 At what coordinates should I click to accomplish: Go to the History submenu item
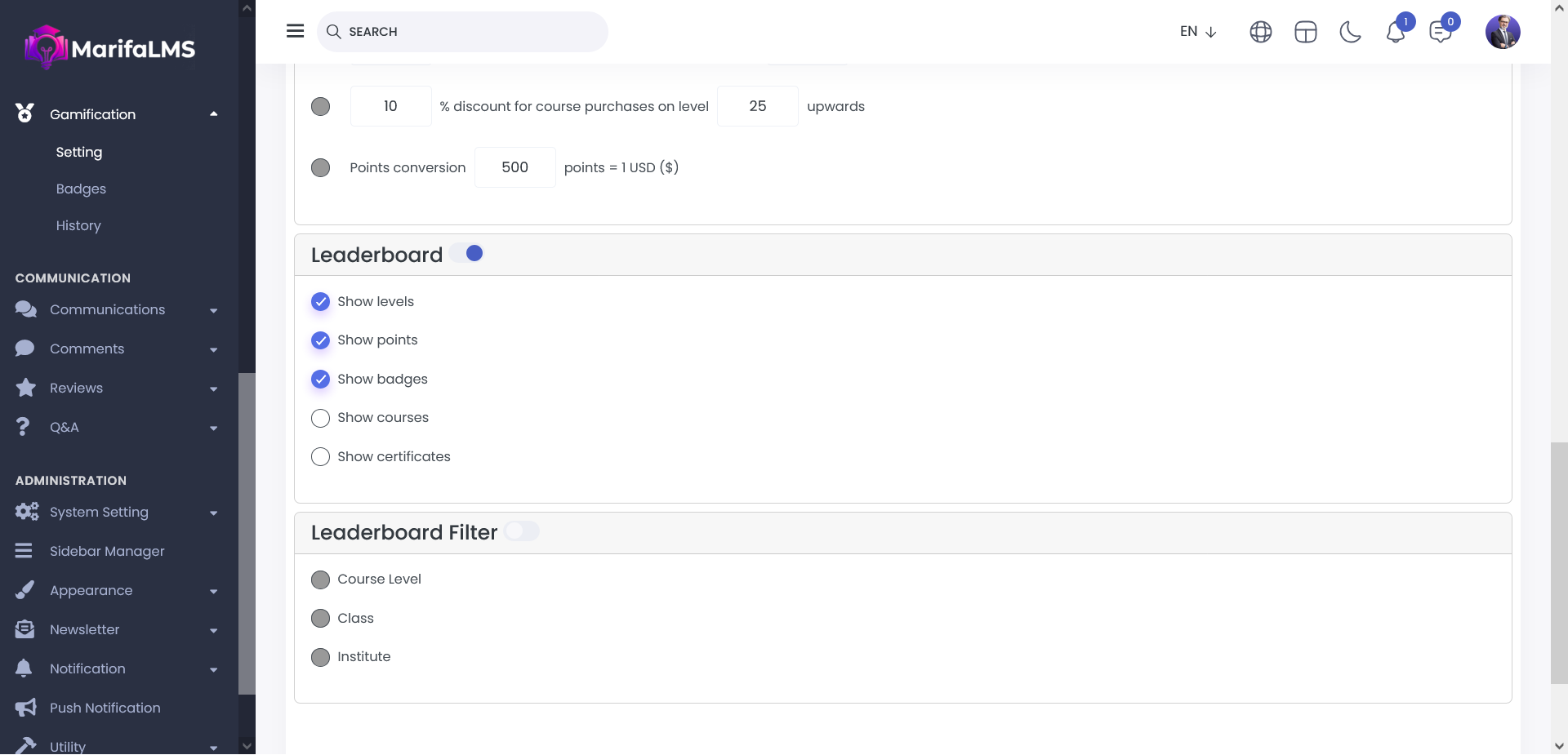click(78, 225)
